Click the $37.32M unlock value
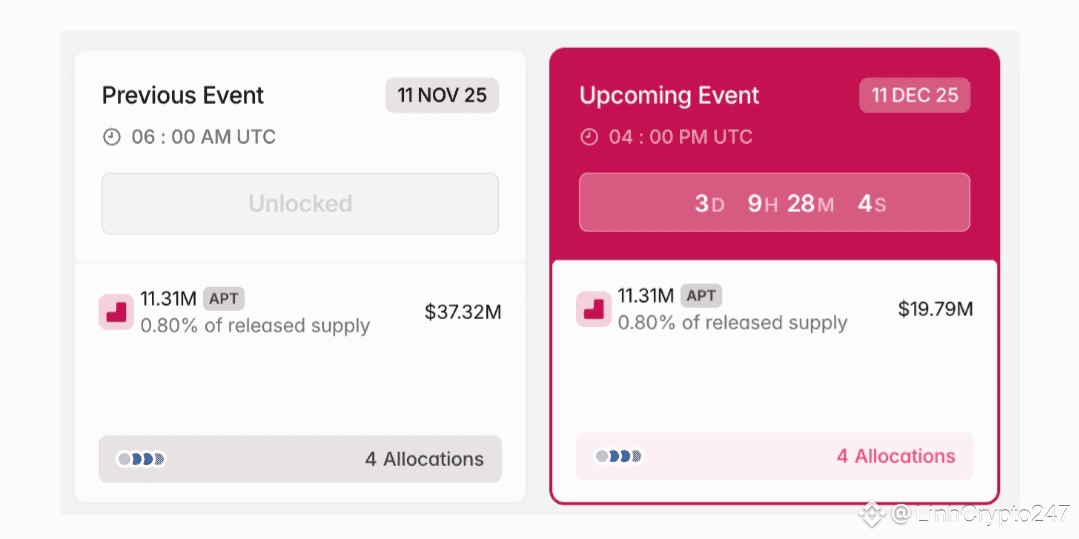 click(462, 312)
